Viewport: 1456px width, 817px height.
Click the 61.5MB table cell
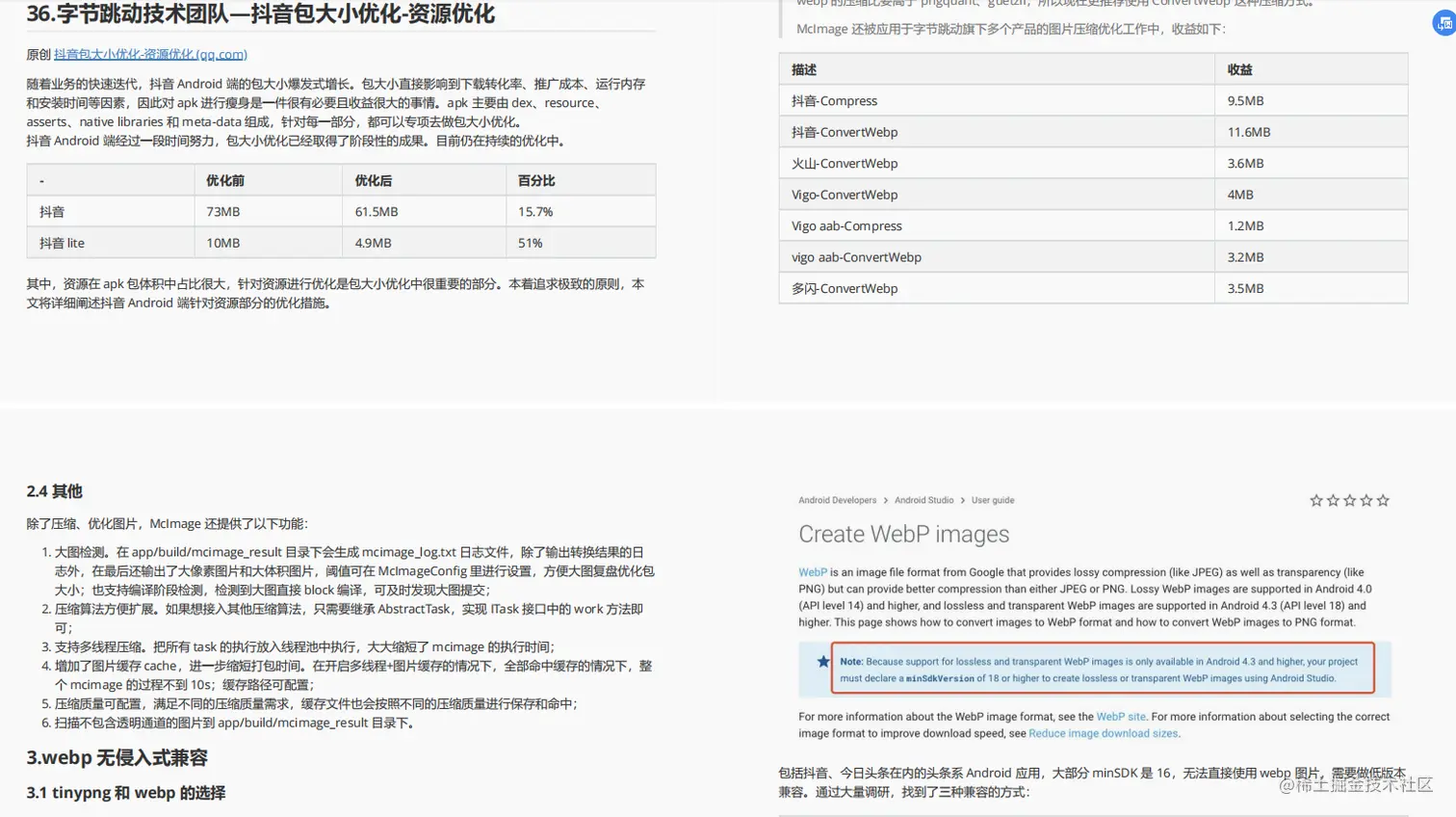[x=424, y=212]
